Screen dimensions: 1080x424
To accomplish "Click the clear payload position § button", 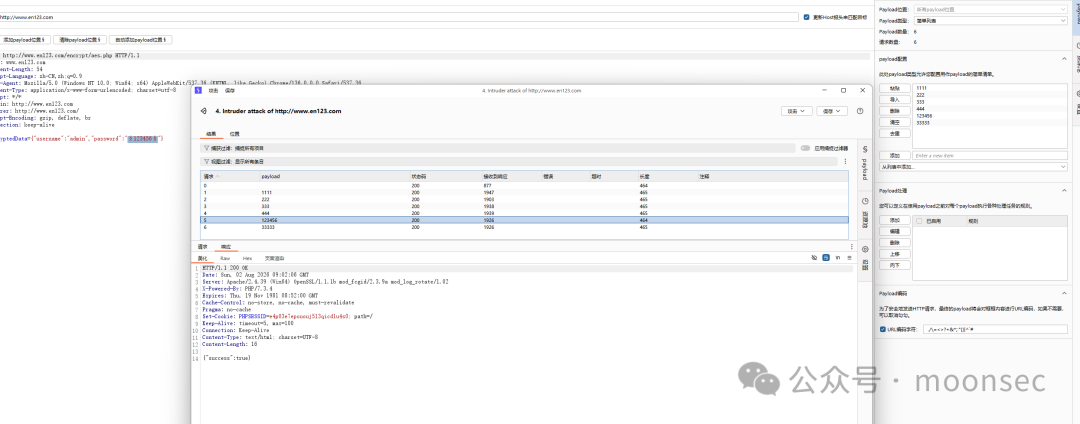I will tap(80, 41).
